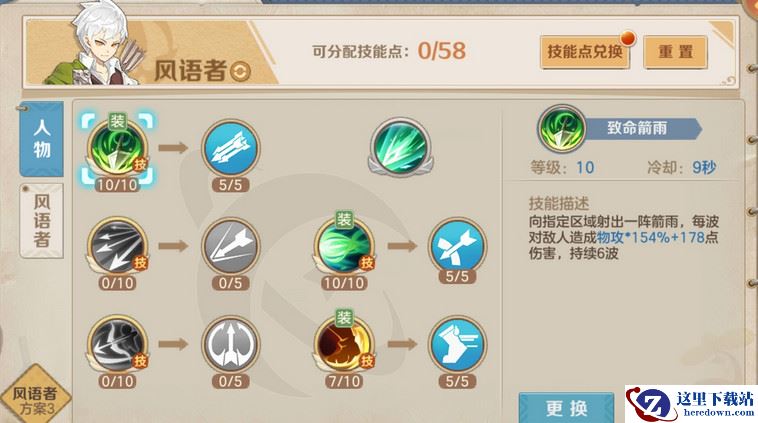The image size is (758, 423).
Task: Click the 更换 button
Action: coord(567,408)
